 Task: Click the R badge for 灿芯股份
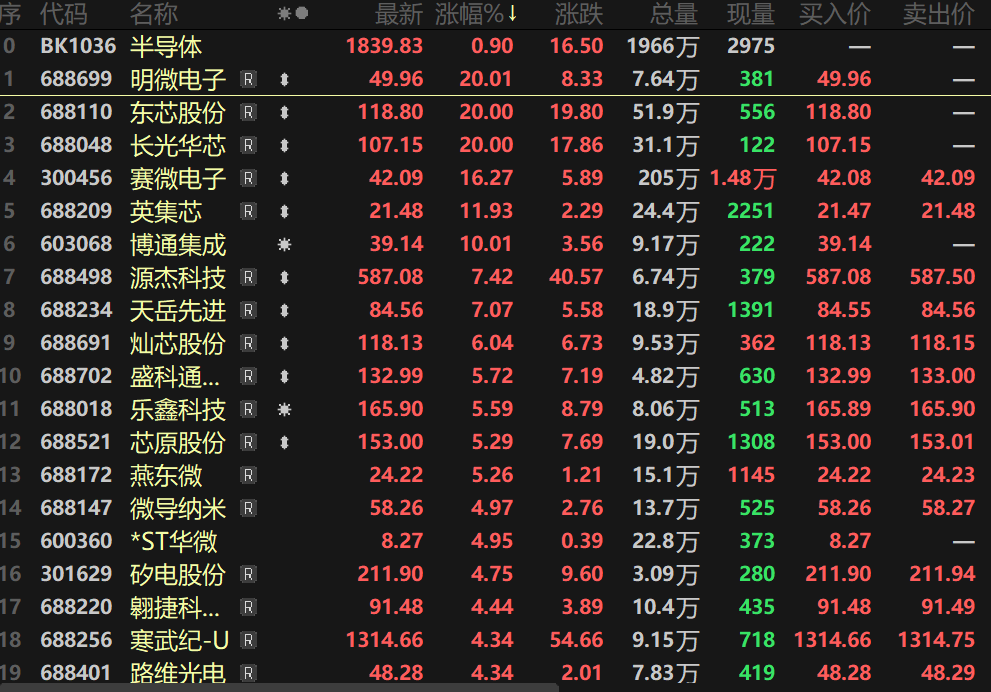coord(248,343)
